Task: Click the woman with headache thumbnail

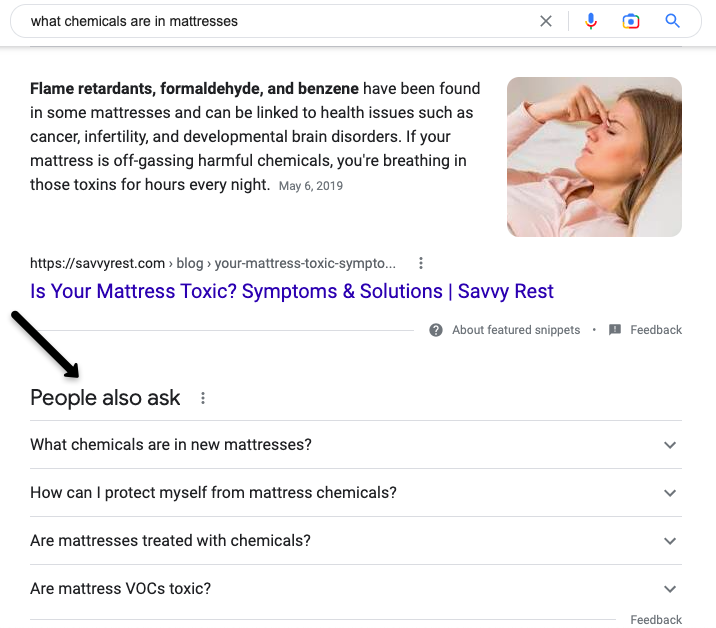Action: click(x=594, y=157)
